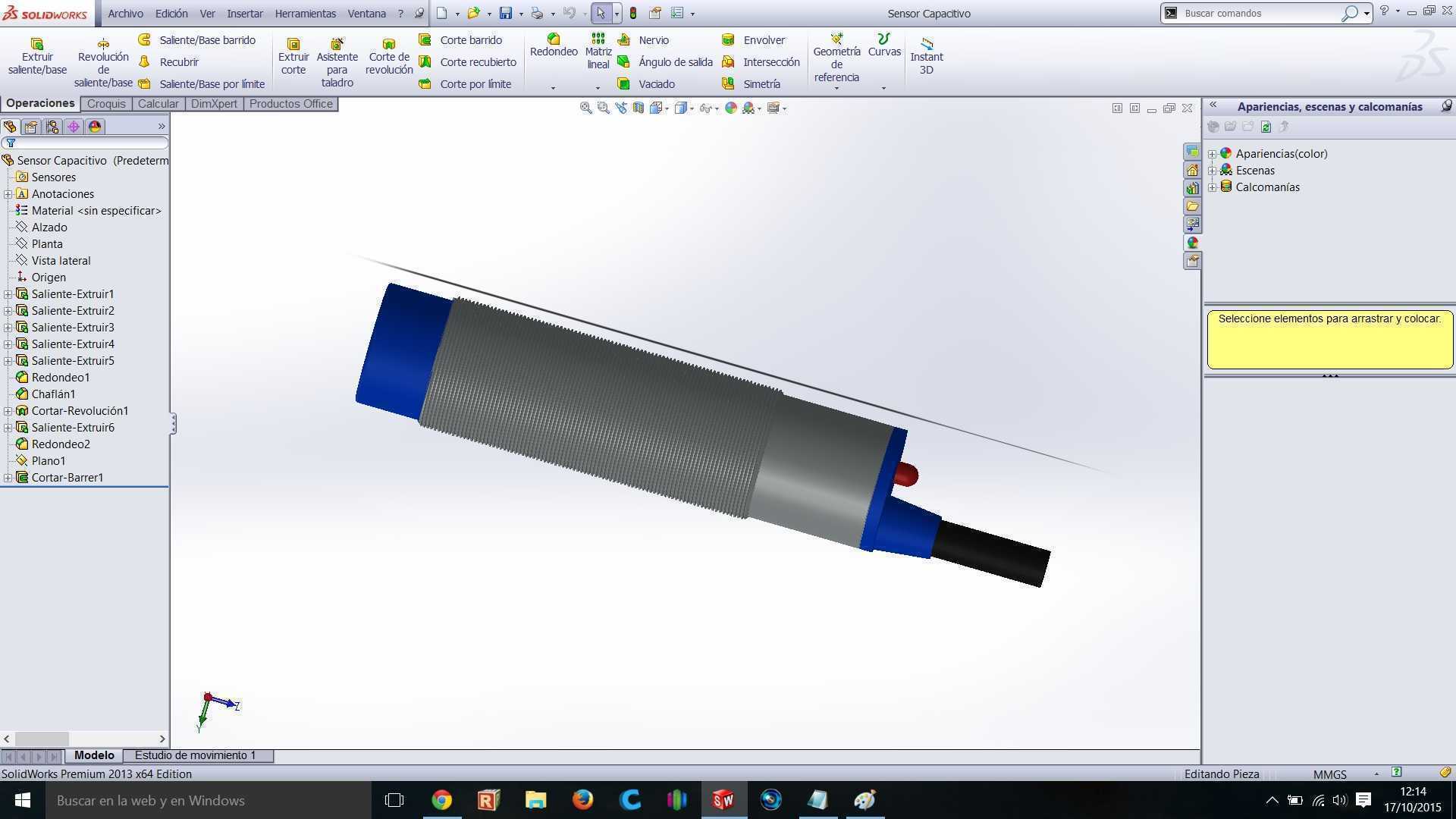Open the DisplayManager sphere tab
The image size is (1456, 819).
click(x=95, y=127)
